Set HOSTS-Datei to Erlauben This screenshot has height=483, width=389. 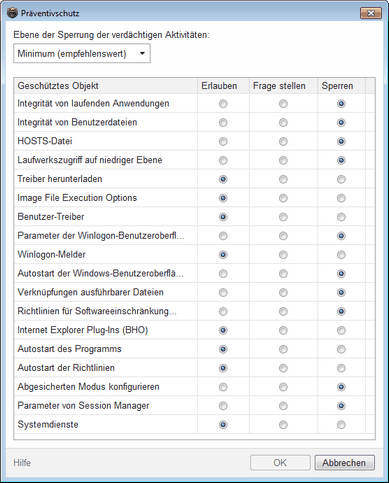[x=223, y=142]
